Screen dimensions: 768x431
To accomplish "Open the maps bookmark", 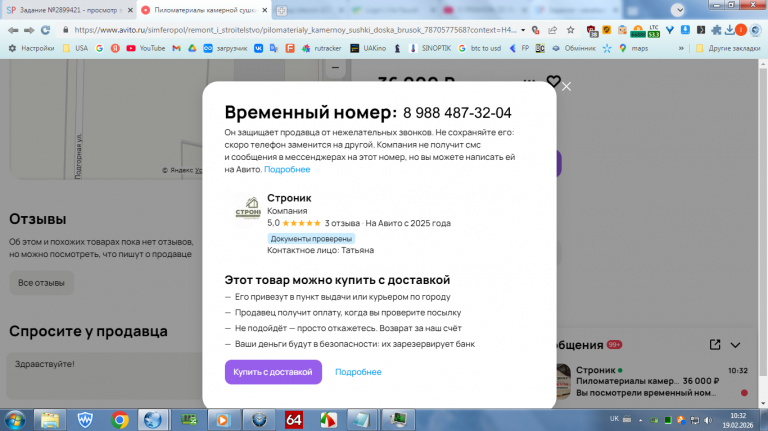I will click(633, 48).
